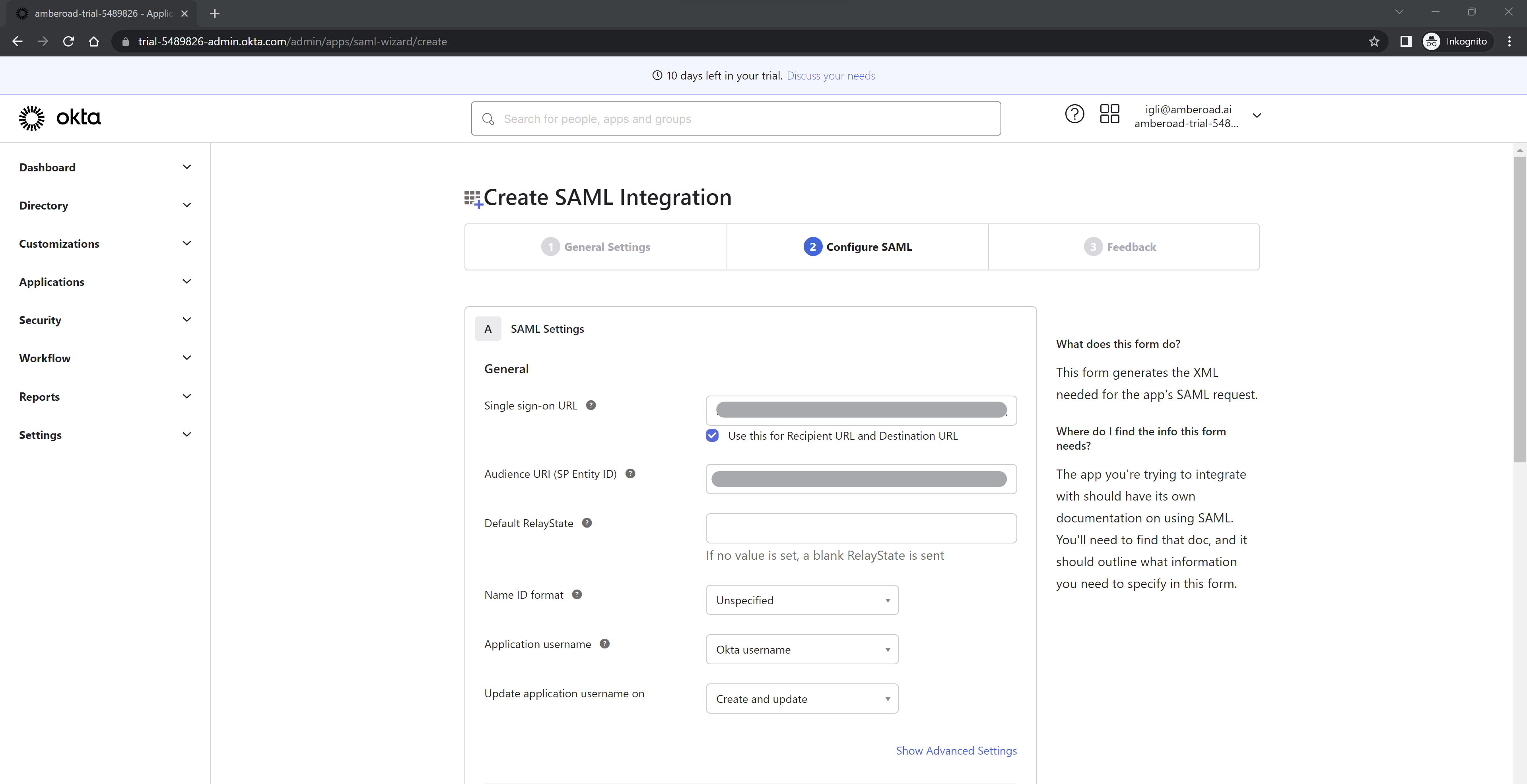1527x784 pixels.
Task: Click help icon beside Default RelayState
Action: coord(587,523)
